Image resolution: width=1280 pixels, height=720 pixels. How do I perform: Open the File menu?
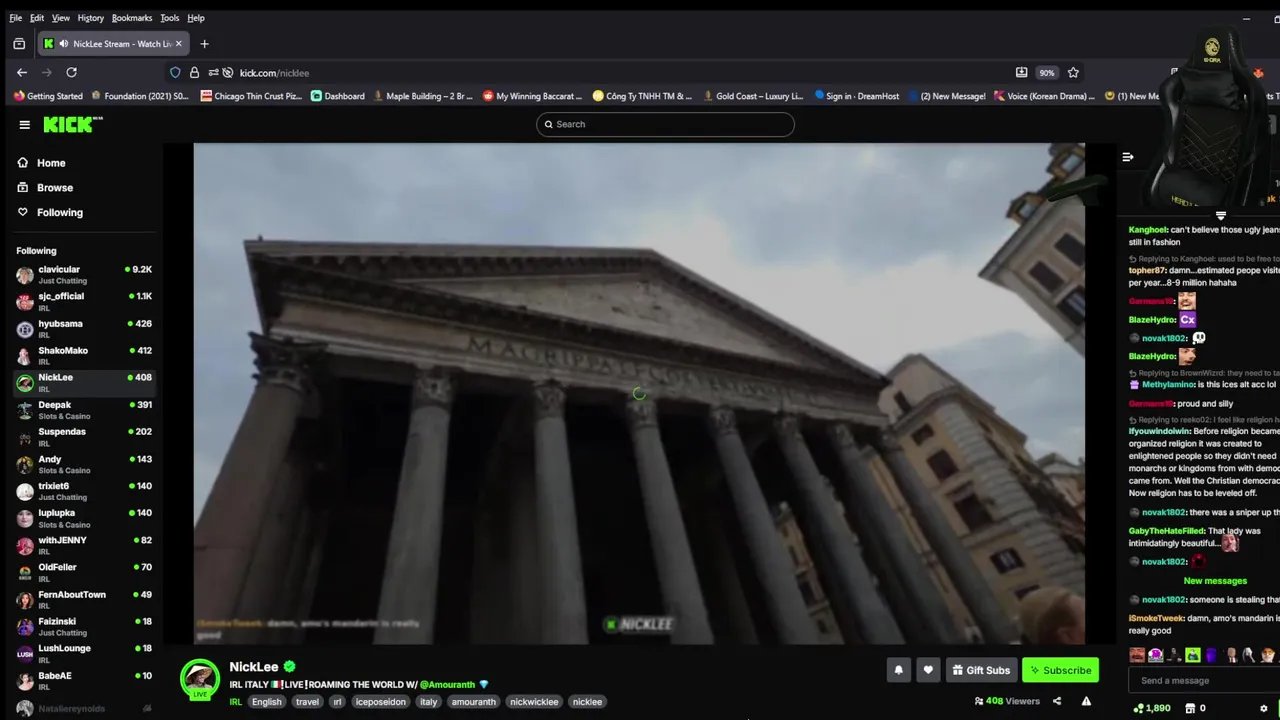click(x=16, y=18)
